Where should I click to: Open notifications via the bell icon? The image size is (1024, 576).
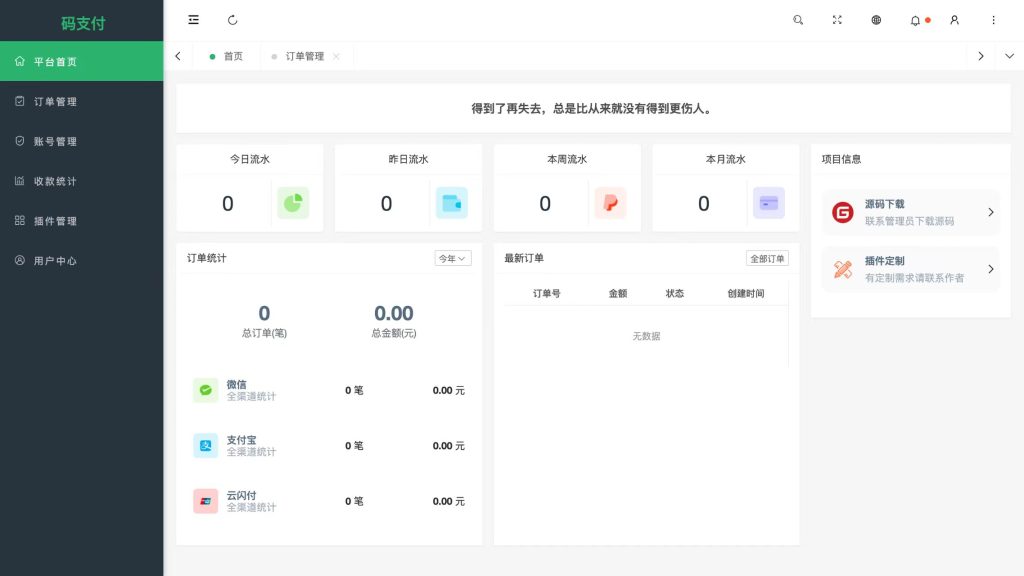click(x=916, y=20)
